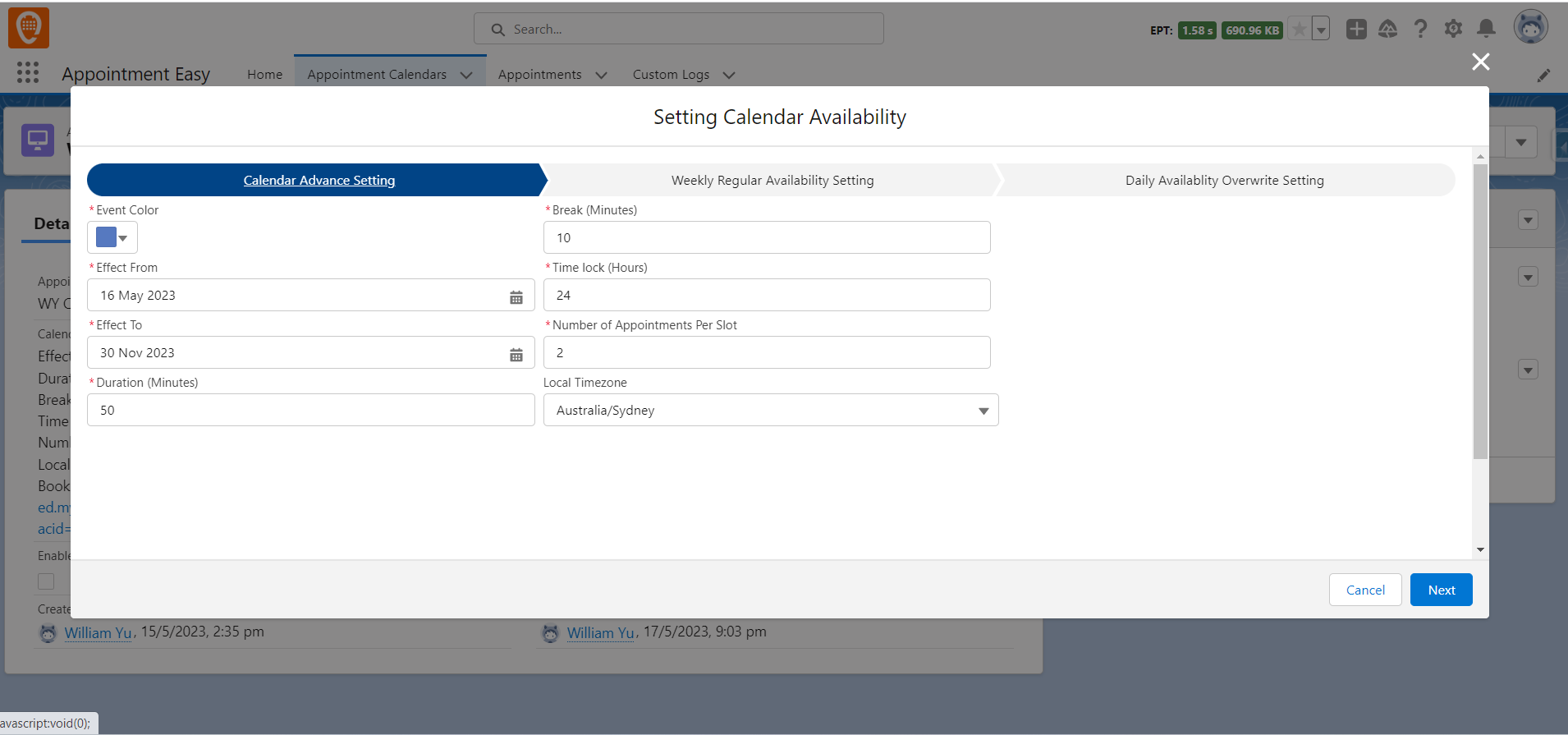Screen dimensions: 1568x735
Task: Click into the Duration (Minutes) field
Action: pyautogui.click(x=310, y=411)
